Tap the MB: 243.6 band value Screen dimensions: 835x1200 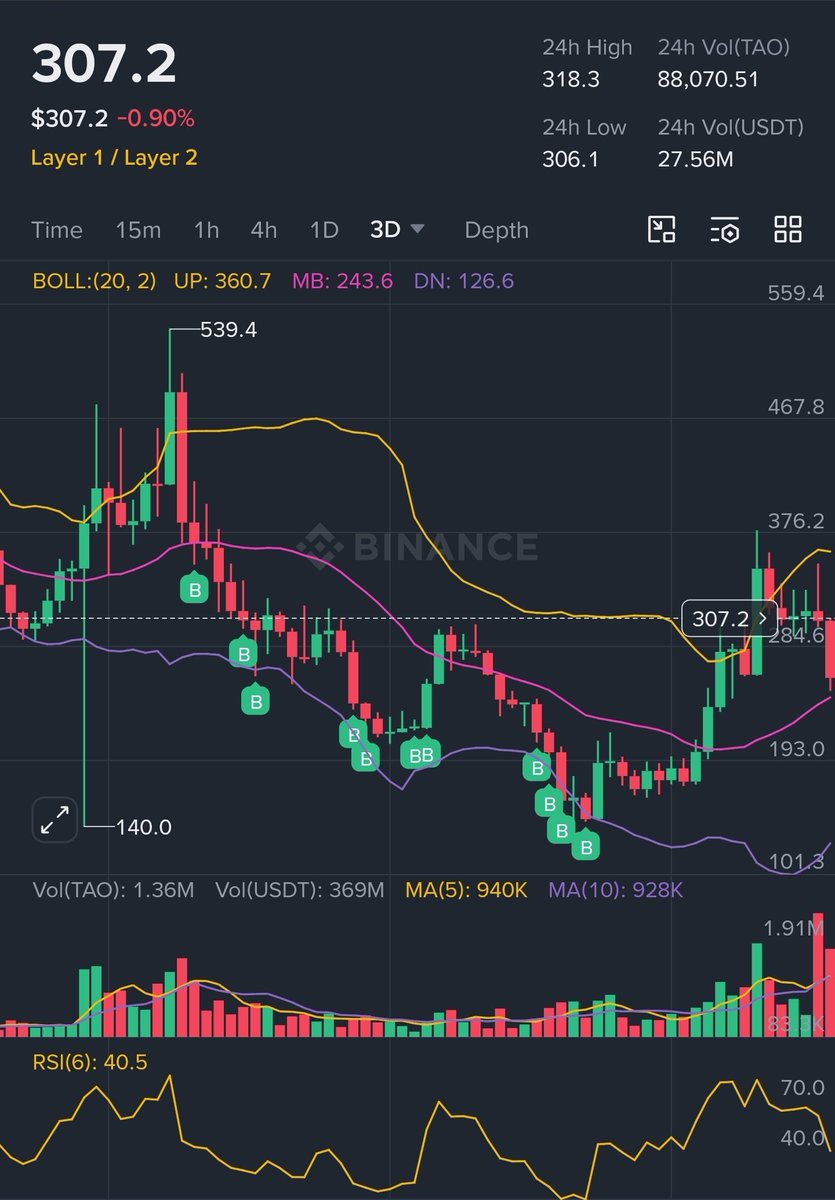point(342,281)
